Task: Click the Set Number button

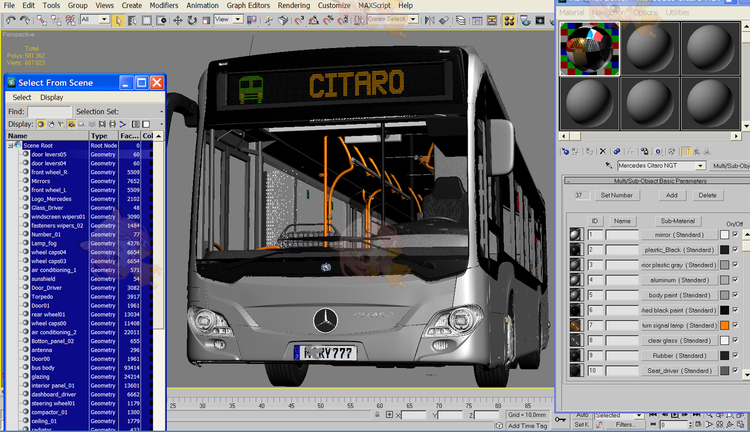Action: point(617,195)
